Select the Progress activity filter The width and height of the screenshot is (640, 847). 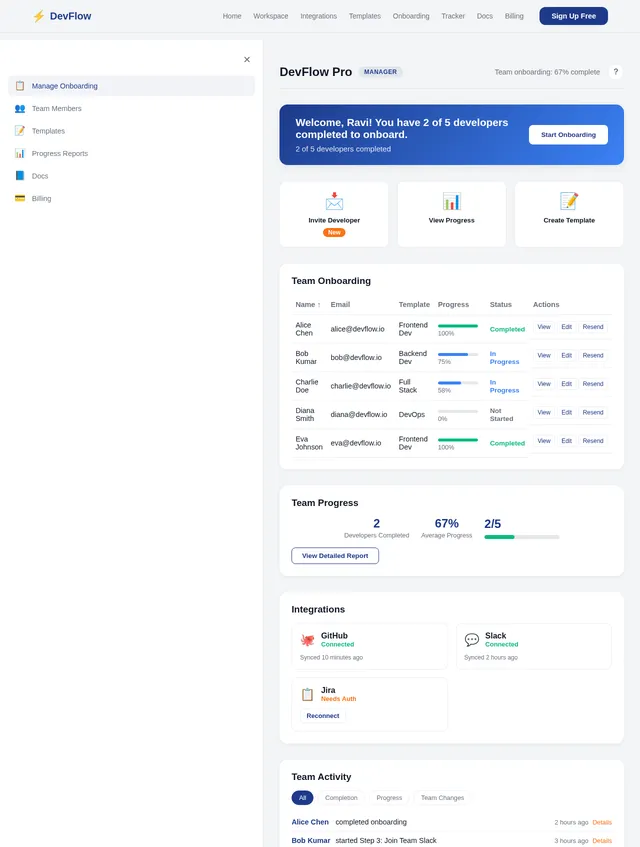click(389, 798)
